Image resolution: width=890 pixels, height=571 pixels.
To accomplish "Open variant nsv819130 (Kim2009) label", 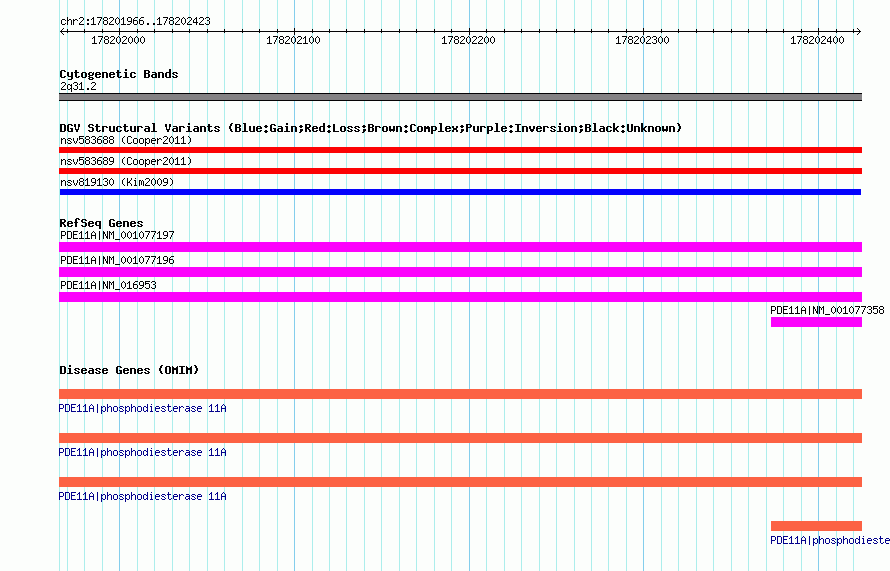I will pyautogui.click(x=117, y=182).
